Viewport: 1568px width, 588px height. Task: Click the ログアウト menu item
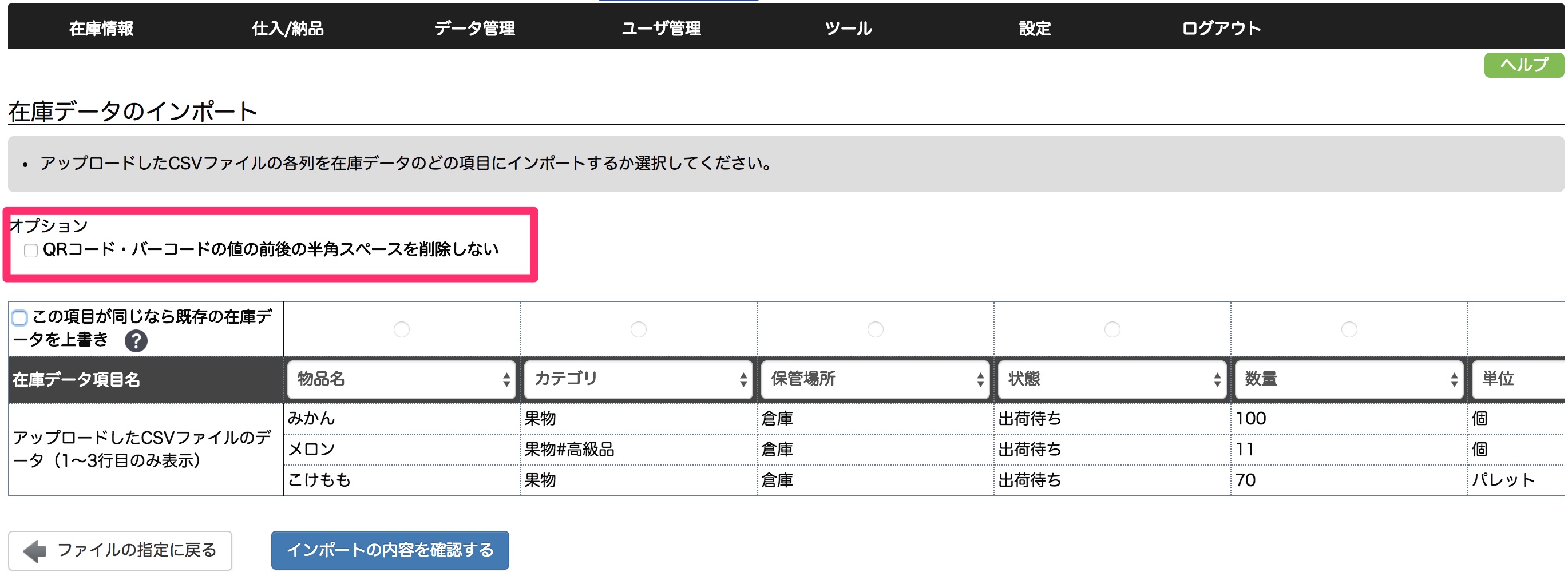click(1221, 28)
